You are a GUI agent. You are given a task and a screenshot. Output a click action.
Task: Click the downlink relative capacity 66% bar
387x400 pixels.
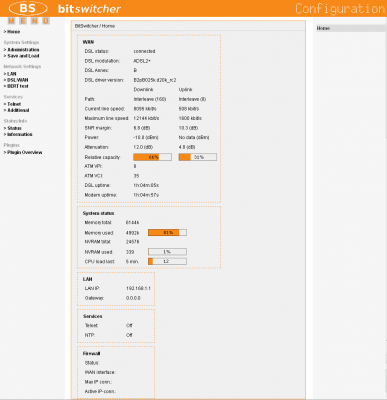coord(152,157)
